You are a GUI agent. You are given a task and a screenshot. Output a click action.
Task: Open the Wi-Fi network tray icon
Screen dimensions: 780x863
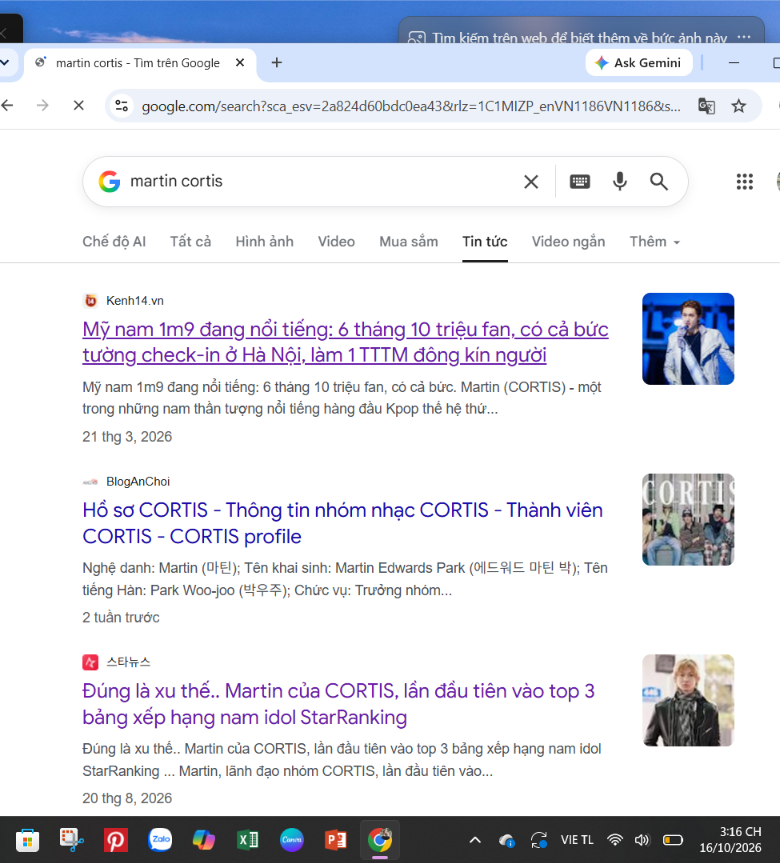pos(615,840)
